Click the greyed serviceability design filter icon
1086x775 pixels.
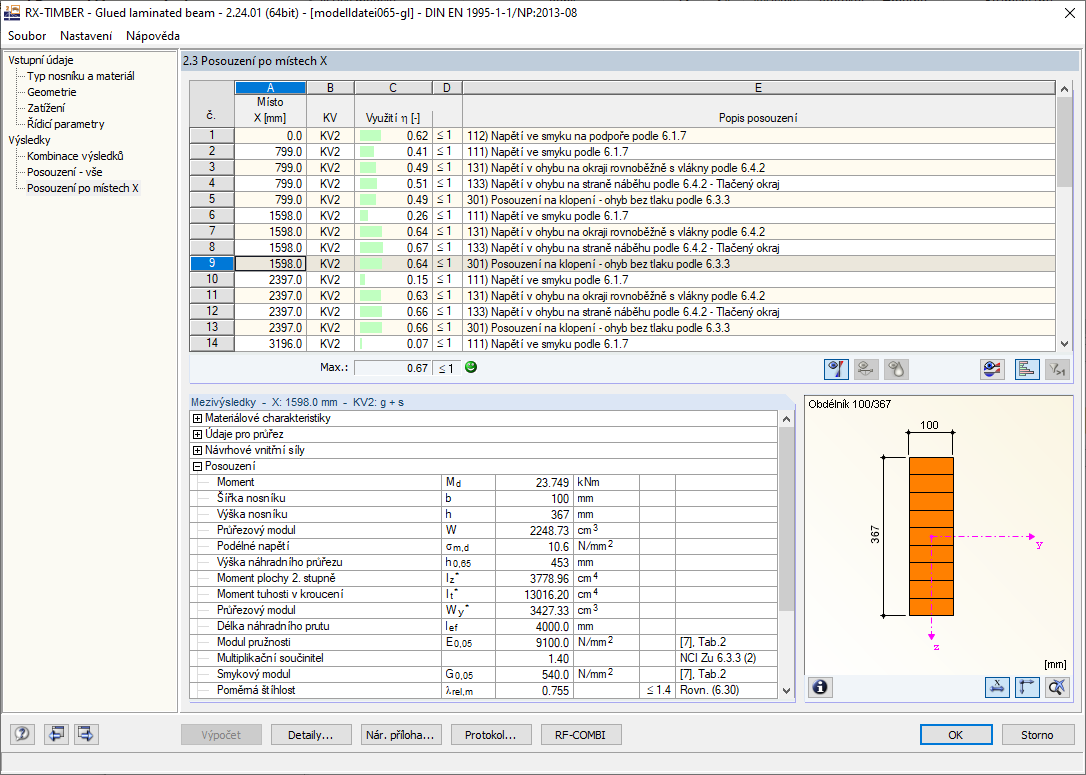866,369
